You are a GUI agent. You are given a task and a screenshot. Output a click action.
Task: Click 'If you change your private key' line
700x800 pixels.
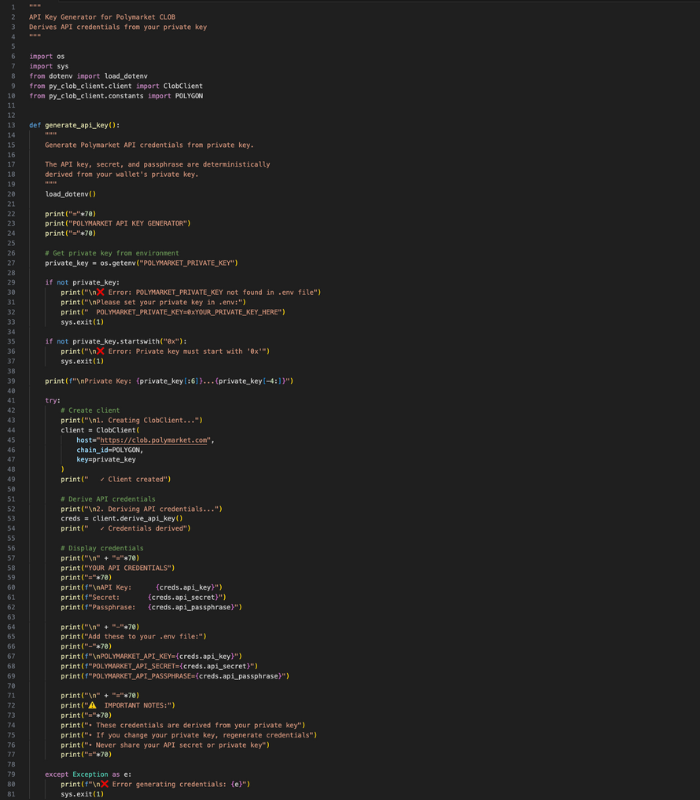pyautogui.click(x=189, y=735)
